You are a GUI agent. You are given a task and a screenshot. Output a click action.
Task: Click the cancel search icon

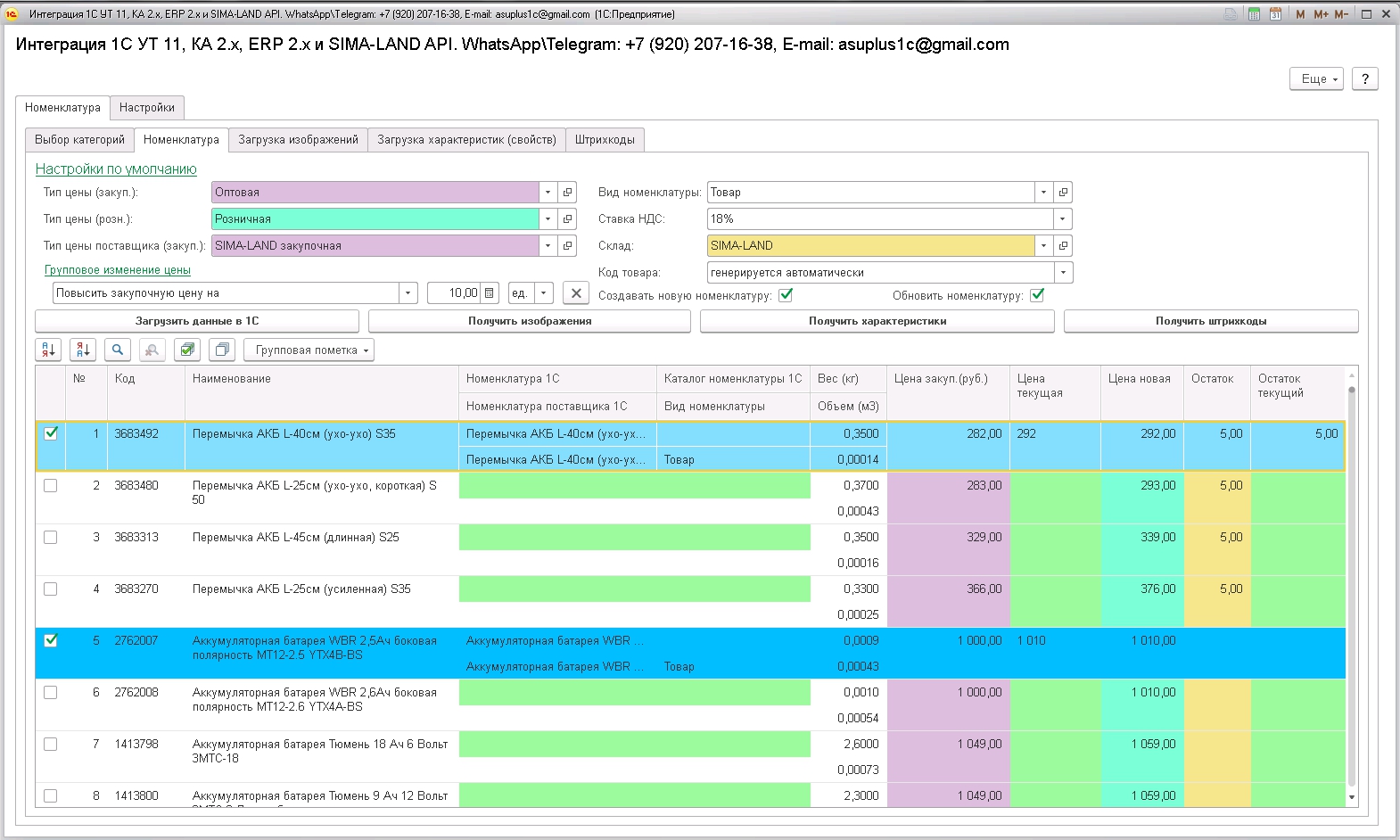tap(152, 350)
